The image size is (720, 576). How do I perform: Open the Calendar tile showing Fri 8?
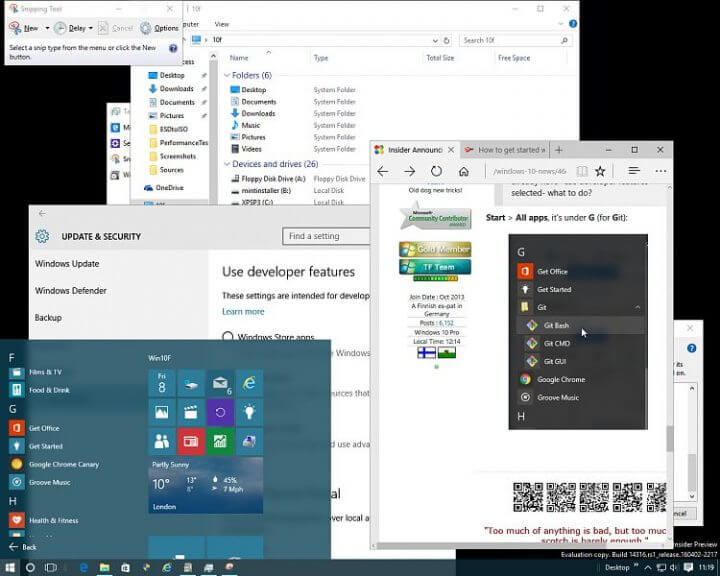pyautogui.click(x=162, y=383)
